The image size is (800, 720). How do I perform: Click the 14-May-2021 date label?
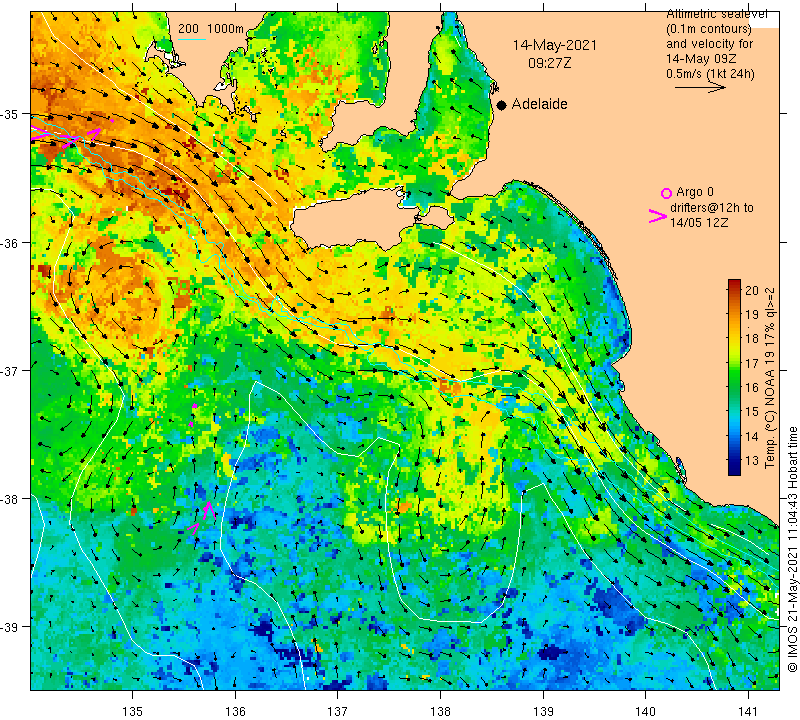click(x=555, y=45)
